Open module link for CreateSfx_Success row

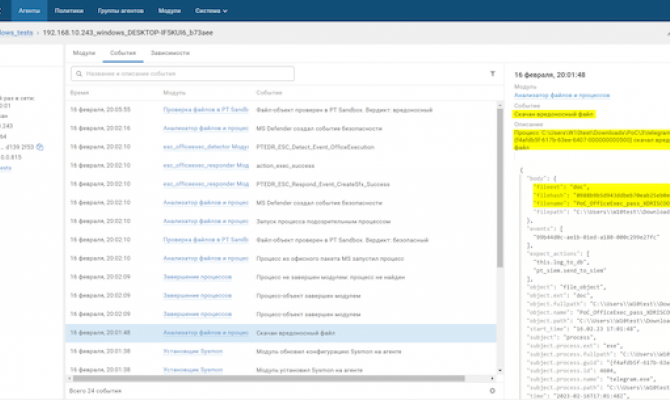pos(206,184)
